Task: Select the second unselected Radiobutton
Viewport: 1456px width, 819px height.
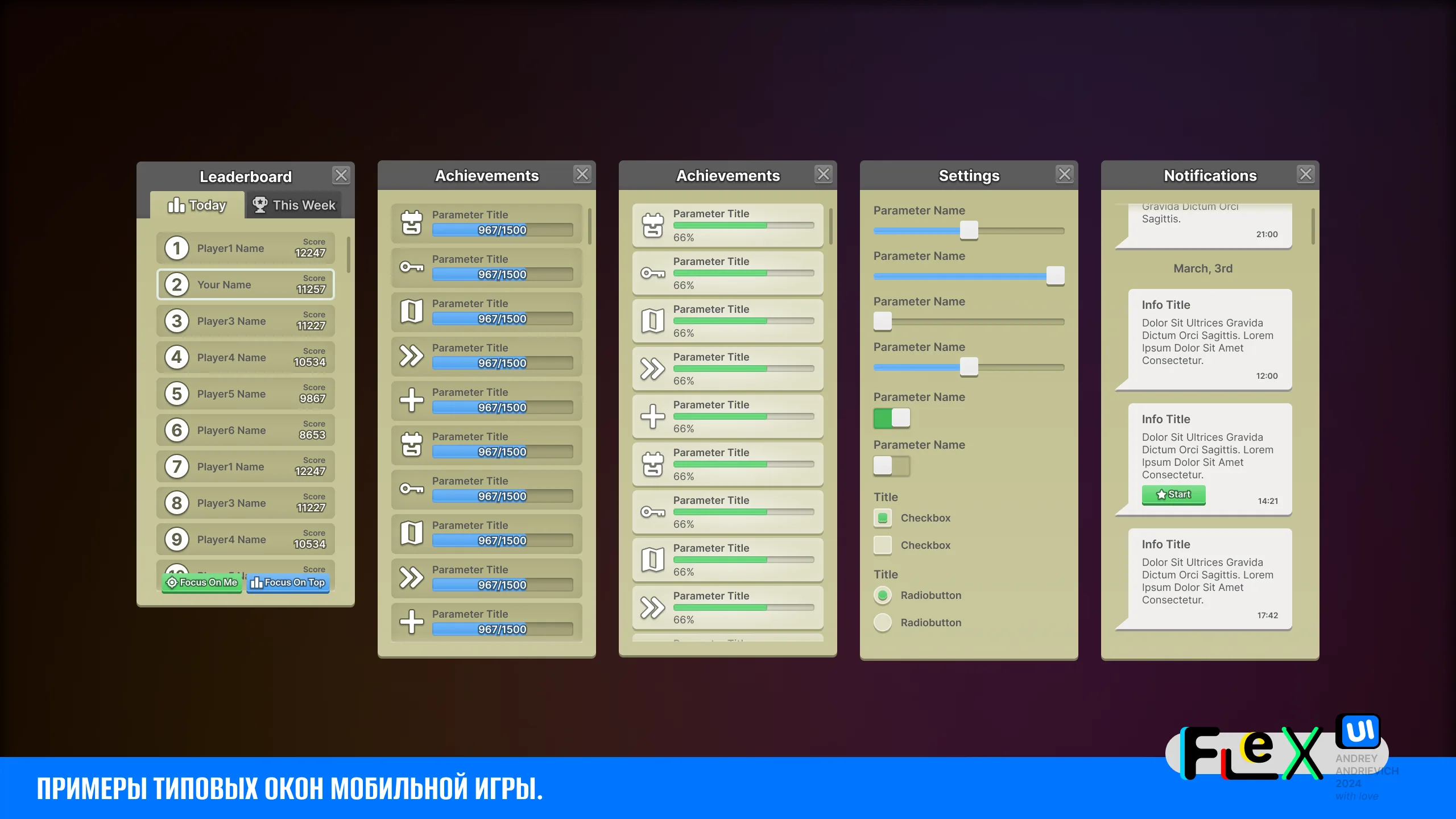Action: (x=883, y=623)
